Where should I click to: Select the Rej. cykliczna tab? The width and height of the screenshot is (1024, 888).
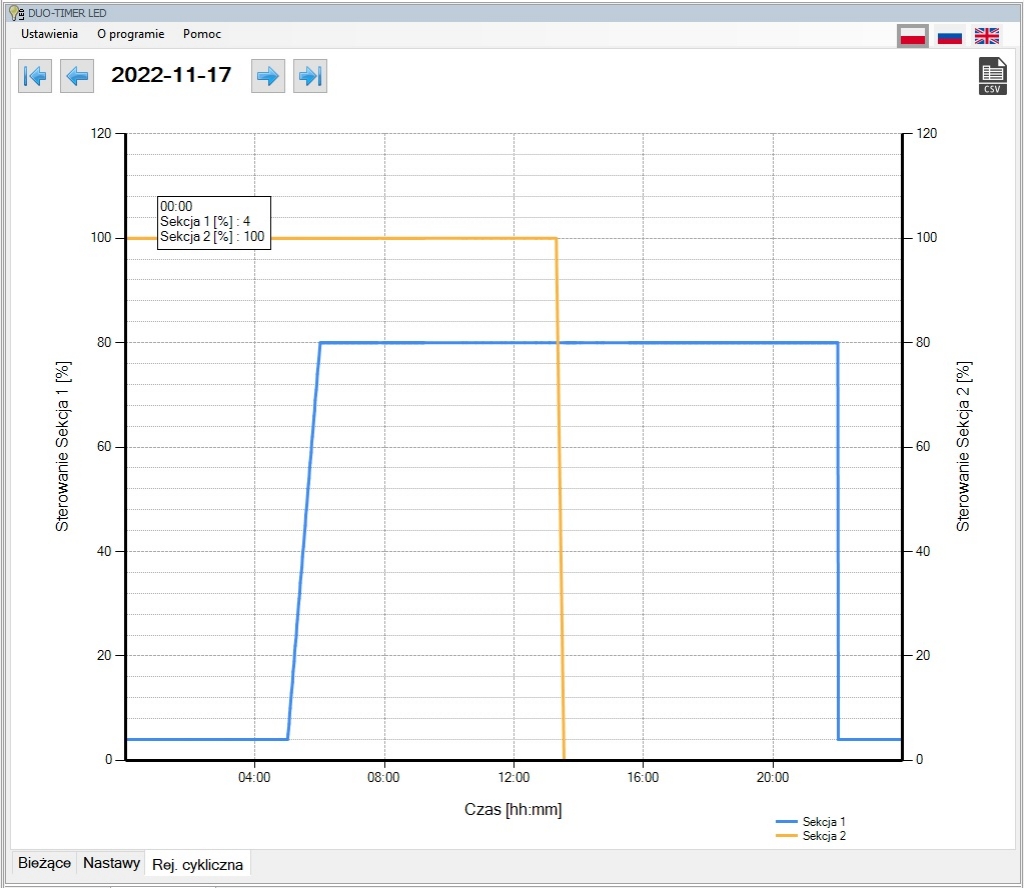click(197, 864)
